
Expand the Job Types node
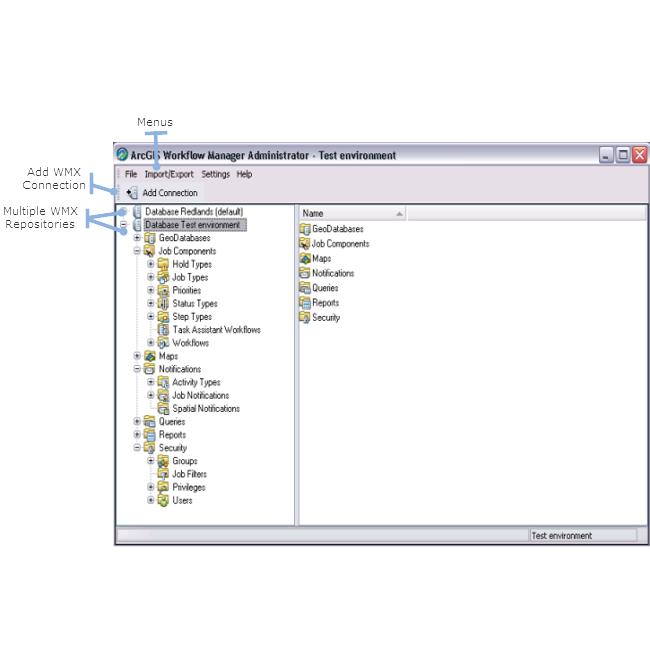tap(151, 277)
